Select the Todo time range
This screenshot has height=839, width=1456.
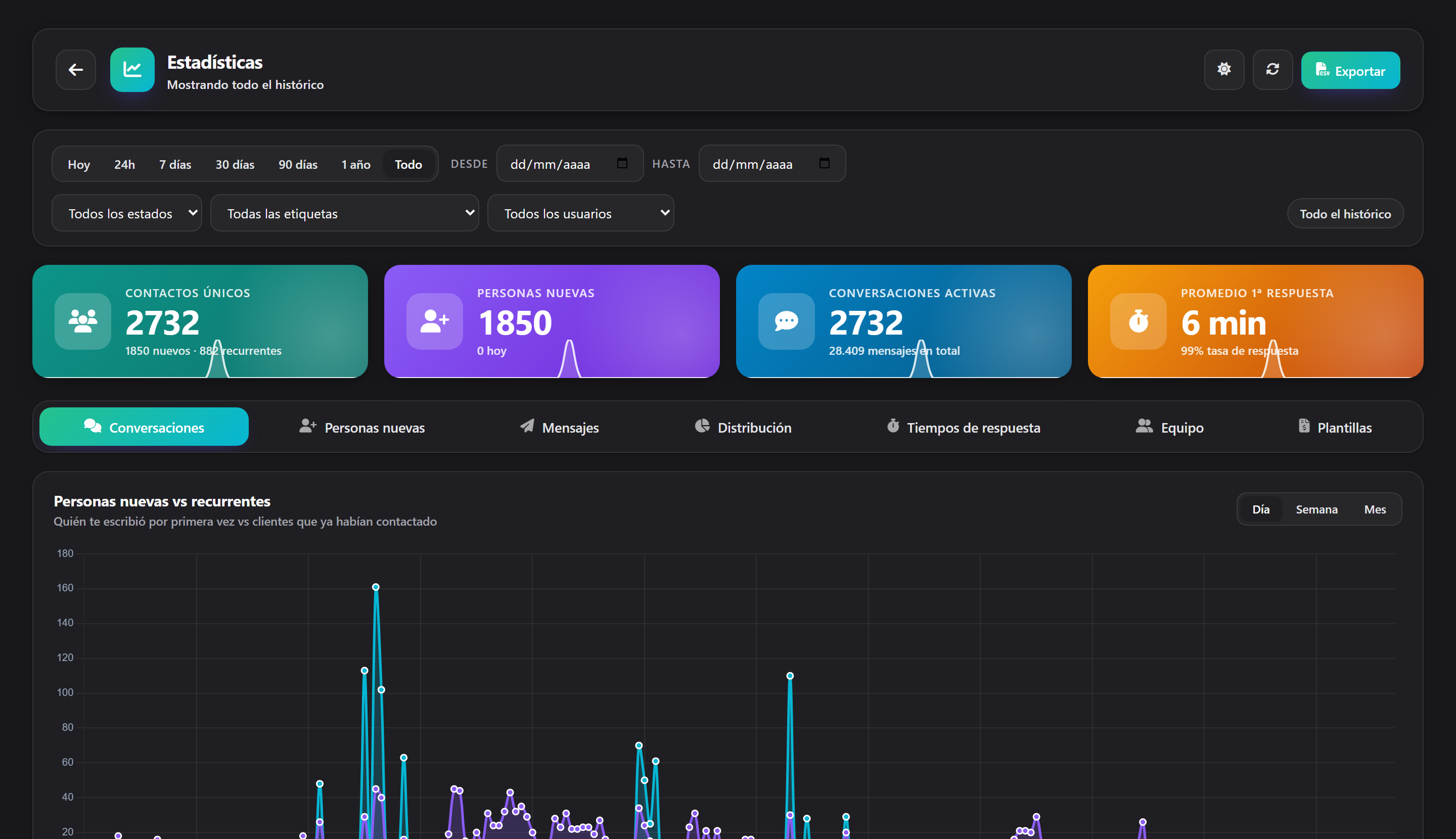click(408, 164)
